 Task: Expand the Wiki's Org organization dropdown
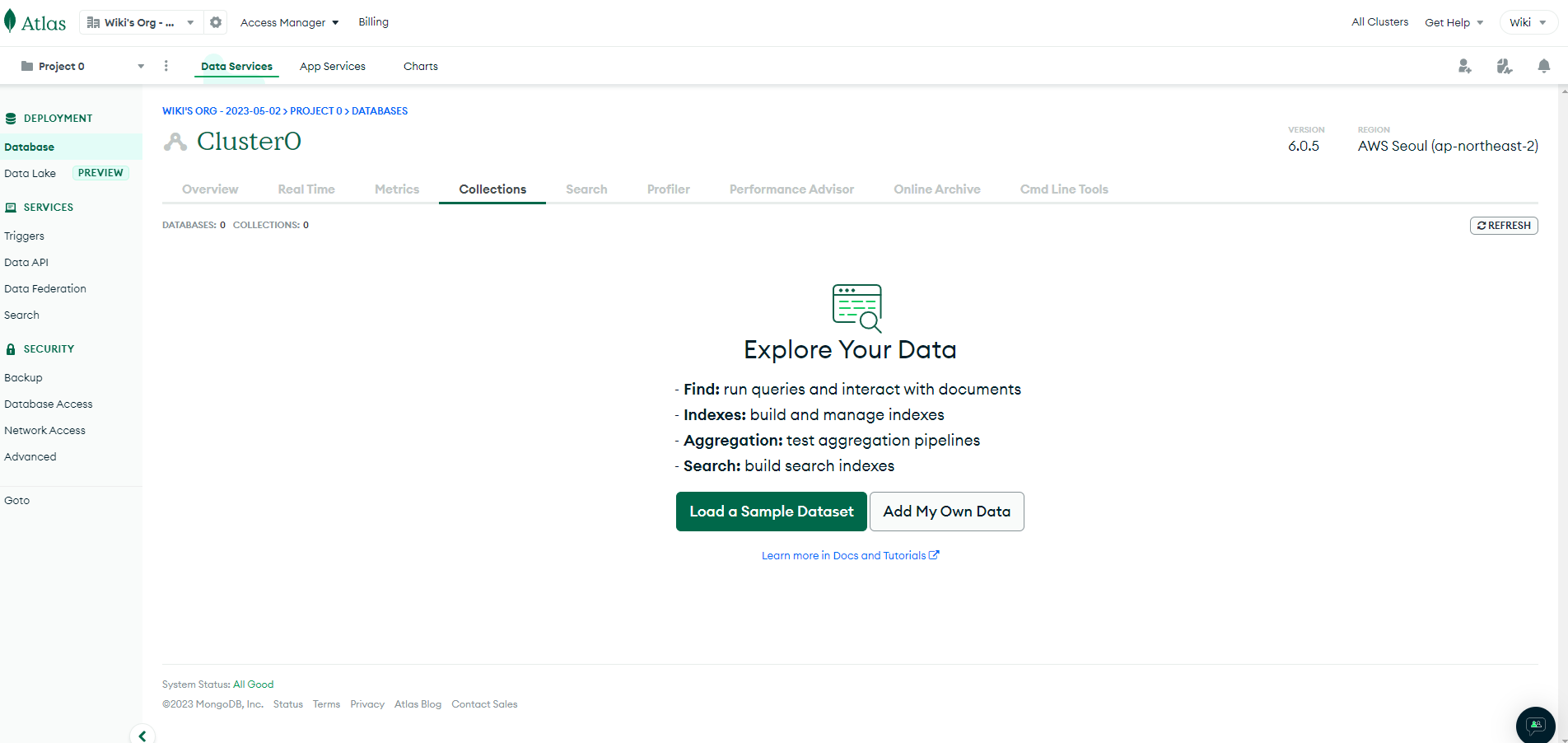coord(142,22)
